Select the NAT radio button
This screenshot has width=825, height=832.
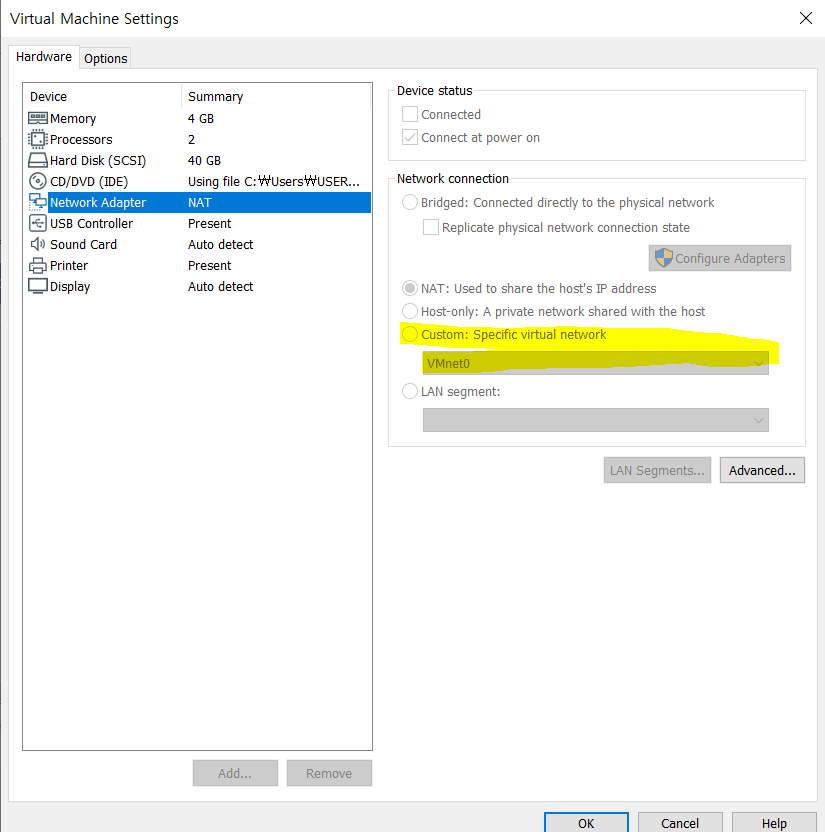click(x=410, y=288)
